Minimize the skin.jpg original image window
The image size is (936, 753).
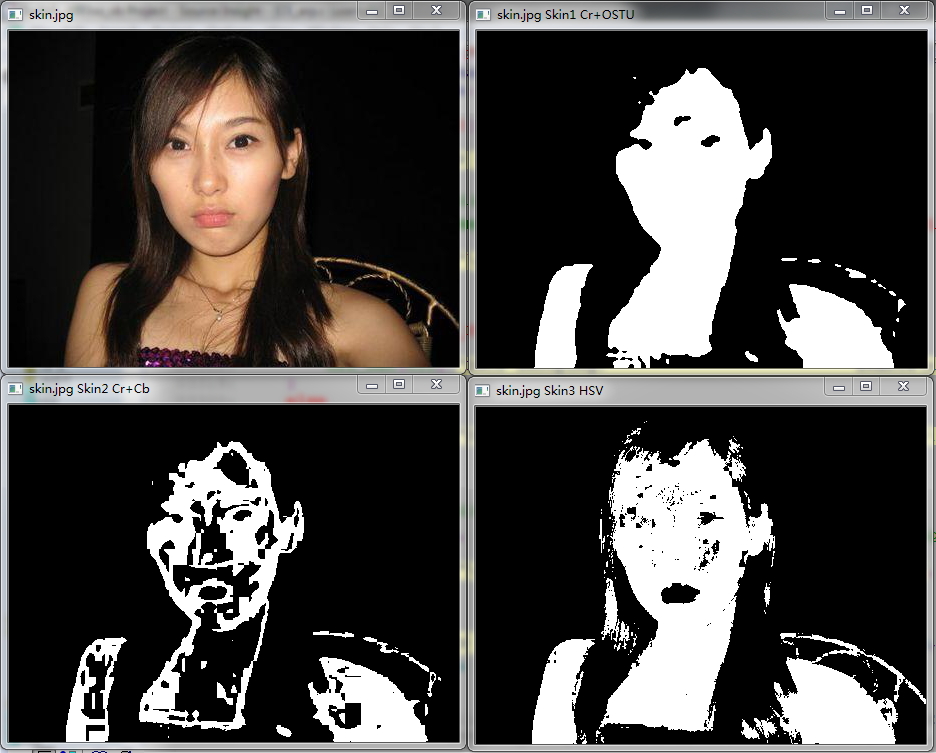tap(371, 11)
